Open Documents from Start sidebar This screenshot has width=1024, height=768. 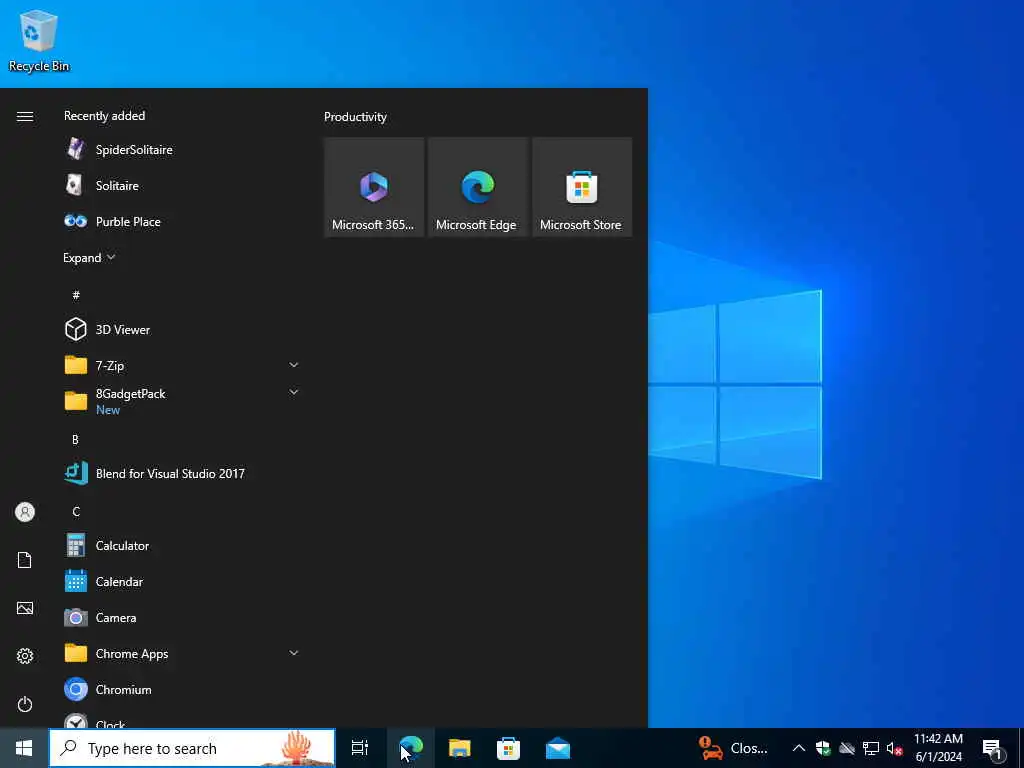25,560
